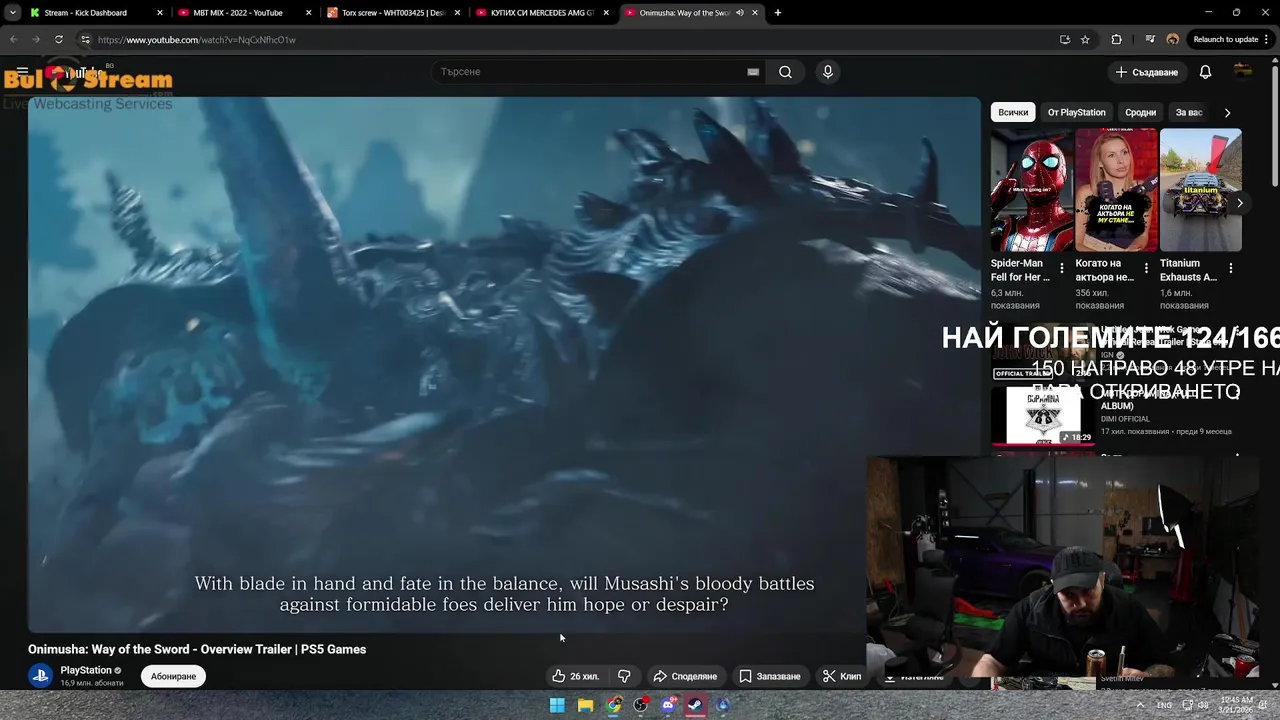Open the browser extensions puzzle icon
The height and width of the screenshot is (720, 1280).
pos(1116,40)
